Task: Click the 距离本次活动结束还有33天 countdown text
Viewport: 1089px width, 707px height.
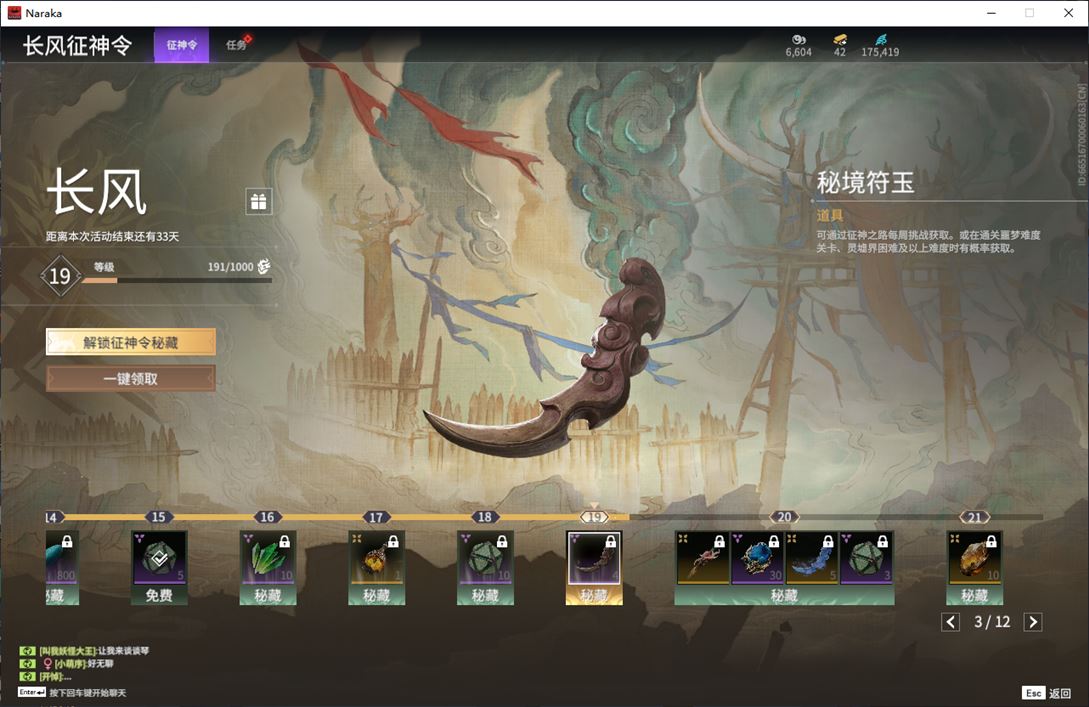Action: click(x=113, y=236)
